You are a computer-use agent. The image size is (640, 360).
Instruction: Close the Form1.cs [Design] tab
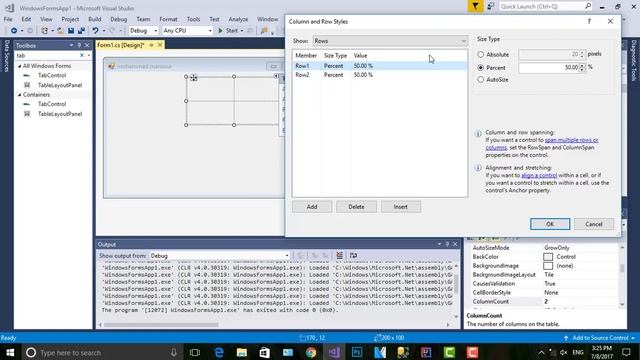coord(160,45)
